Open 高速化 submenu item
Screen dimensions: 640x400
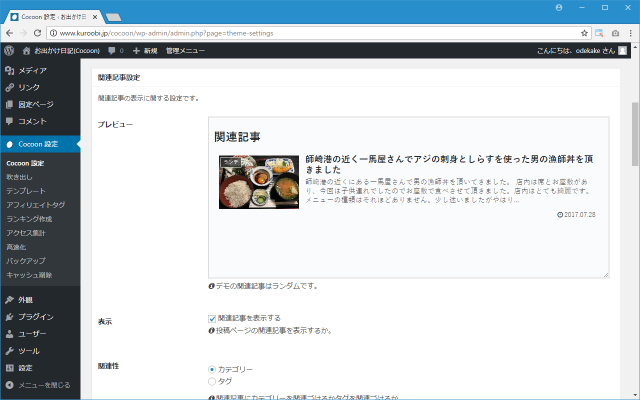coord(16,247)
